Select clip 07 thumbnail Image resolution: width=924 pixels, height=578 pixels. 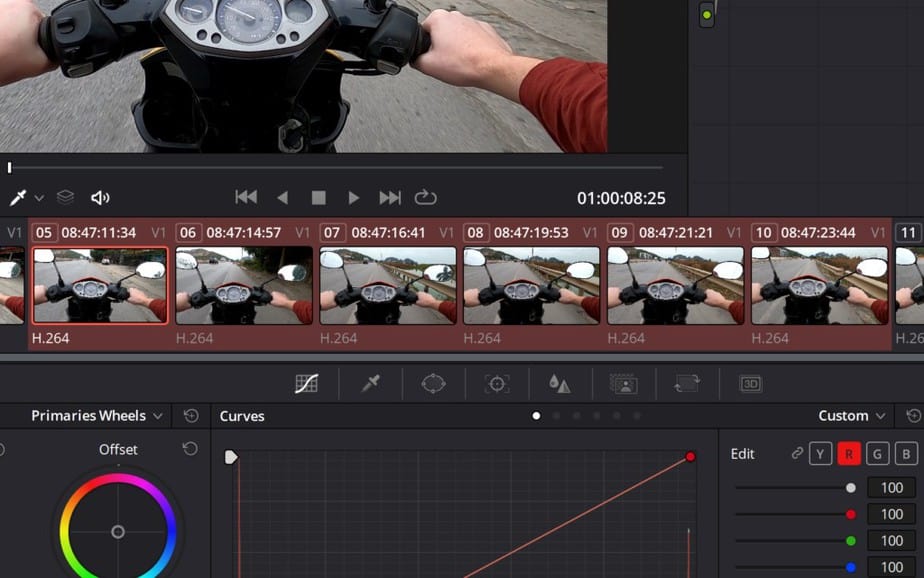[x=388, y=286]
